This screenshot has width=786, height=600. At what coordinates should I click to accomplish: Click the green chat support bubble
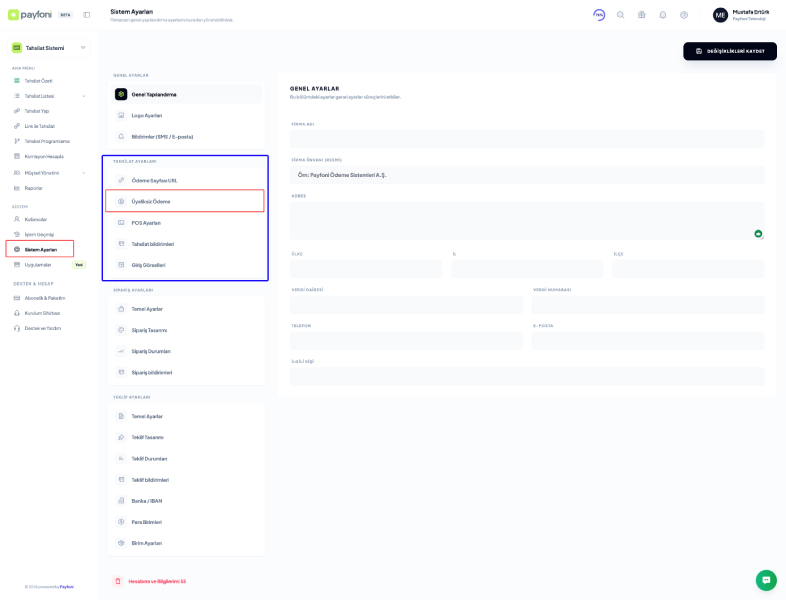(765, 580)
